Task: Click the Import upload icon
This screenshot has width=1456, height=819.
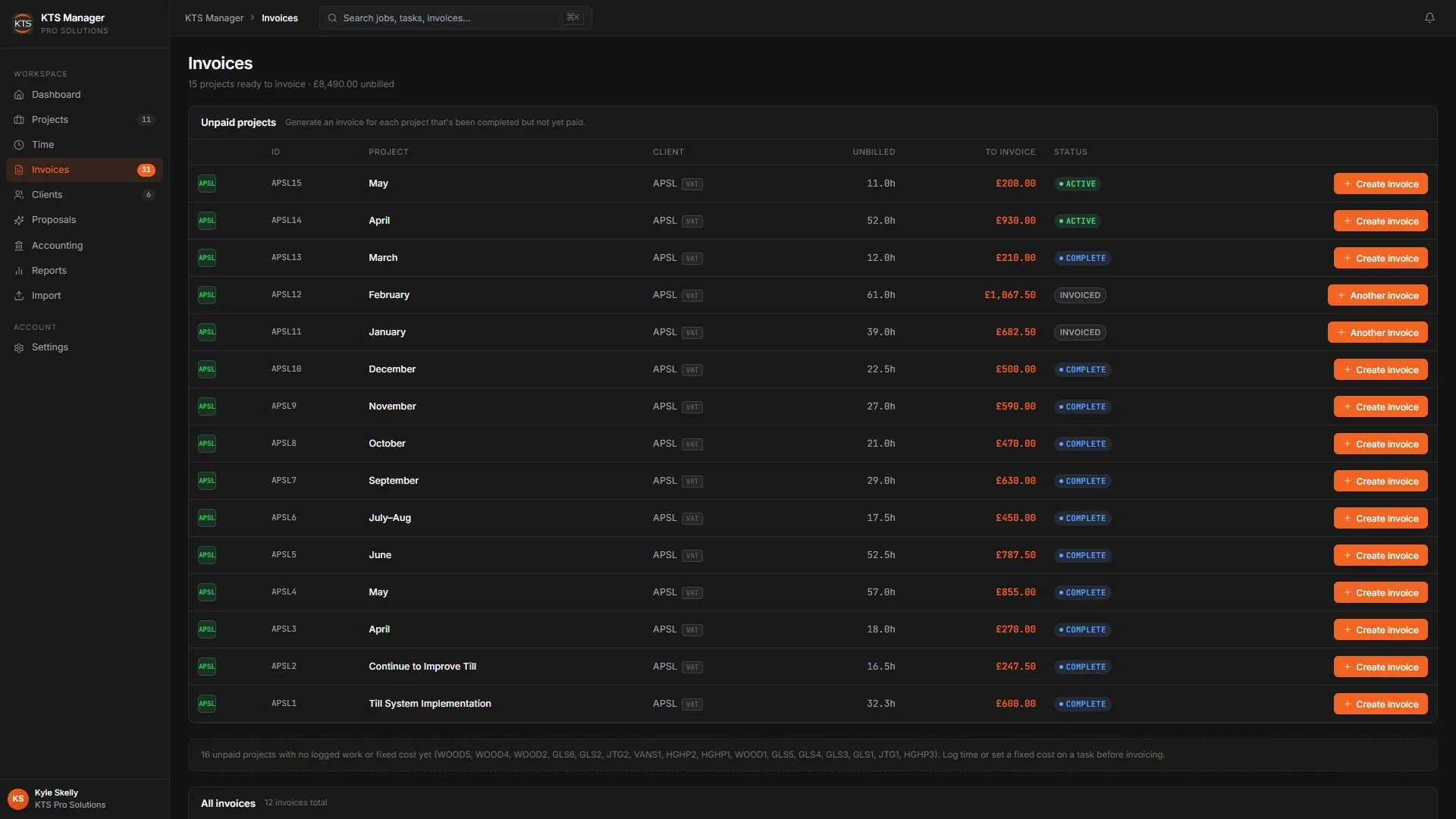Action: click(x=19, y=296)
